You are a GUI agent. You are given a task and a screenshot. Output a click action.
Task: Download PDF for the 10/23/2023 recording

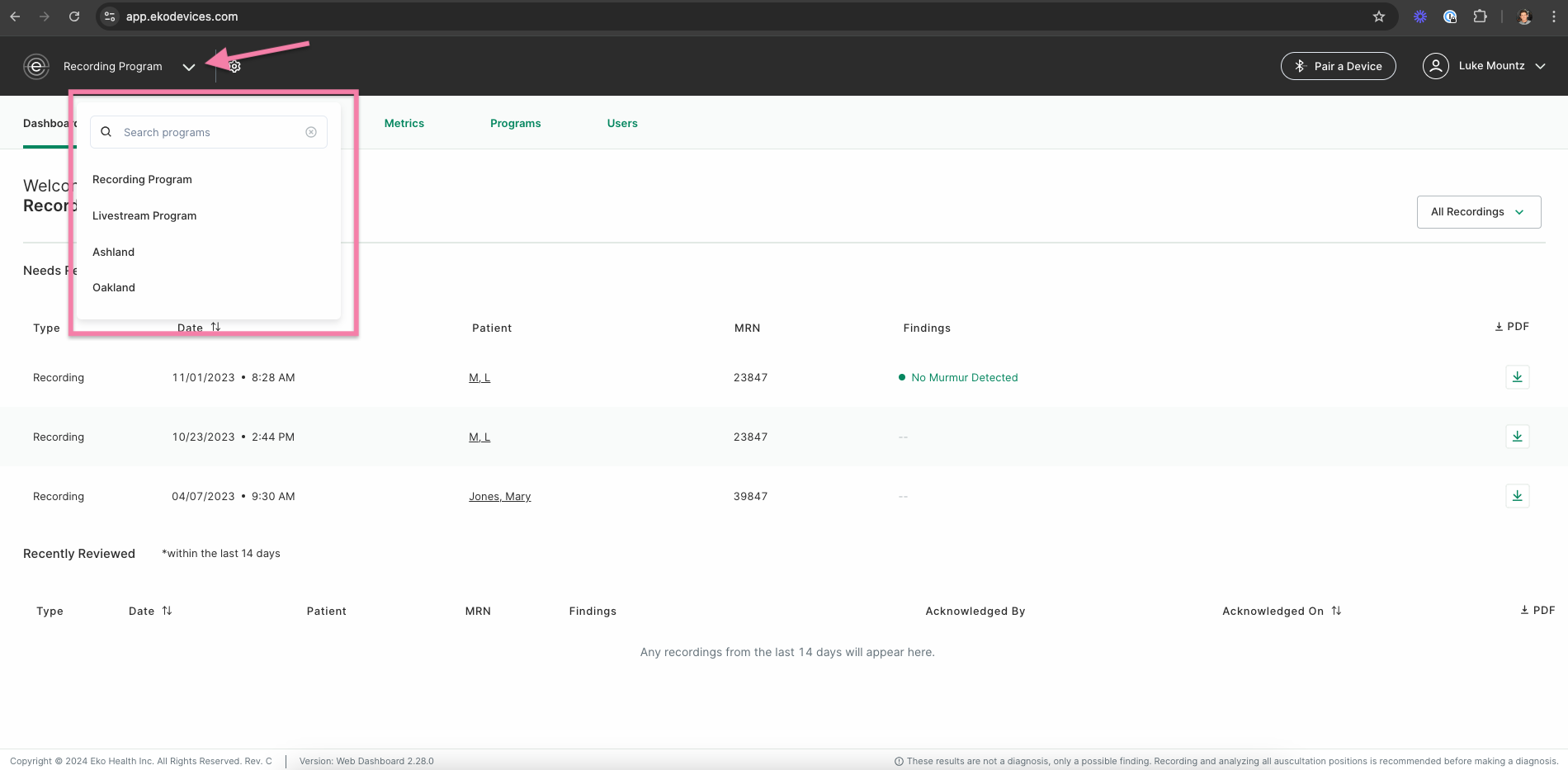pyautogui.click(x=1517, y=437)
